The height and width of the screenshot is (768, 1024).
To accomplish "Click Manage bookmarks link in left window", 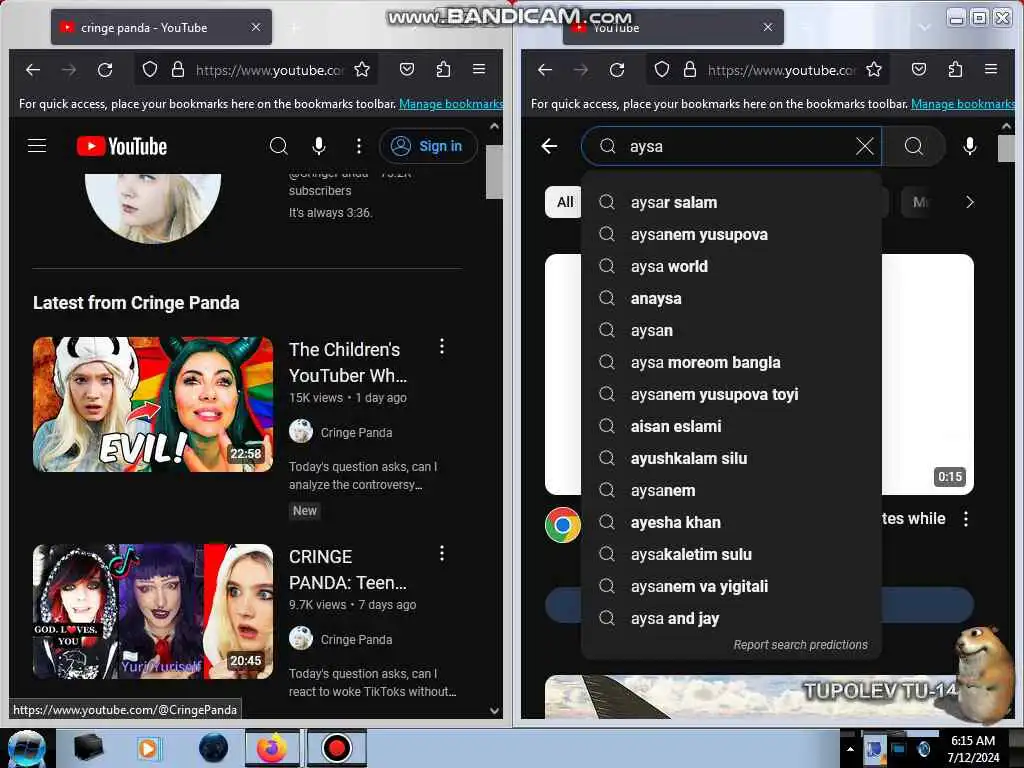I will [x=451, y=104].
